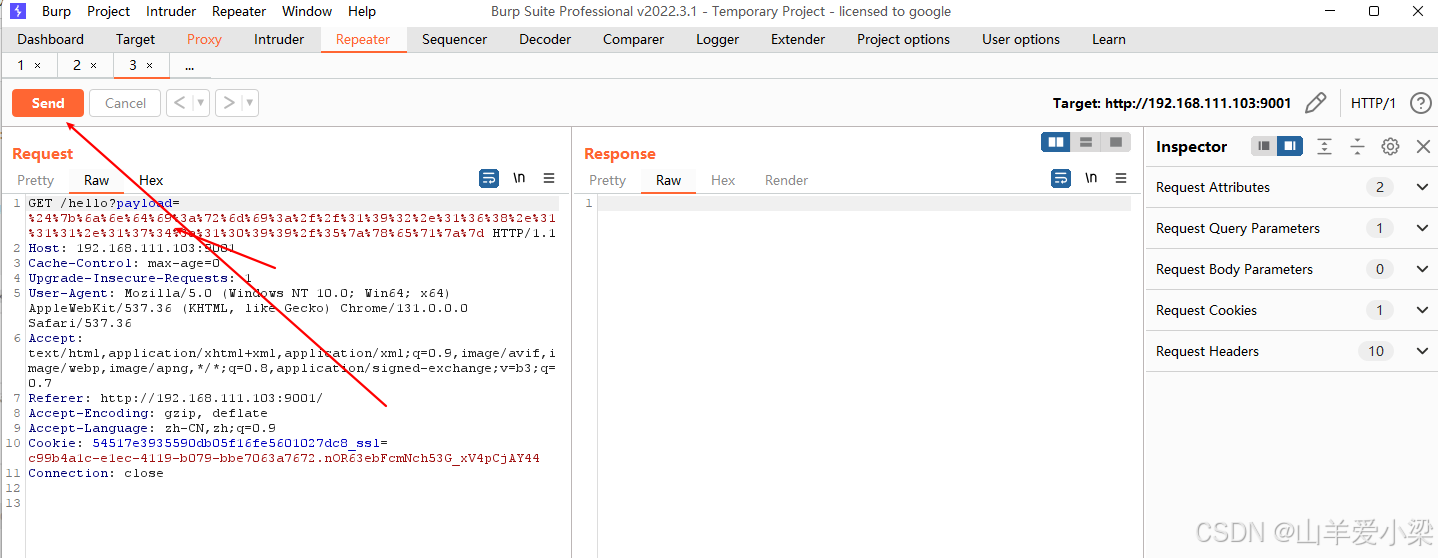Switch to the Comparer tab
The width and height of the screenshot is (1438, 558).
point(633,39)
